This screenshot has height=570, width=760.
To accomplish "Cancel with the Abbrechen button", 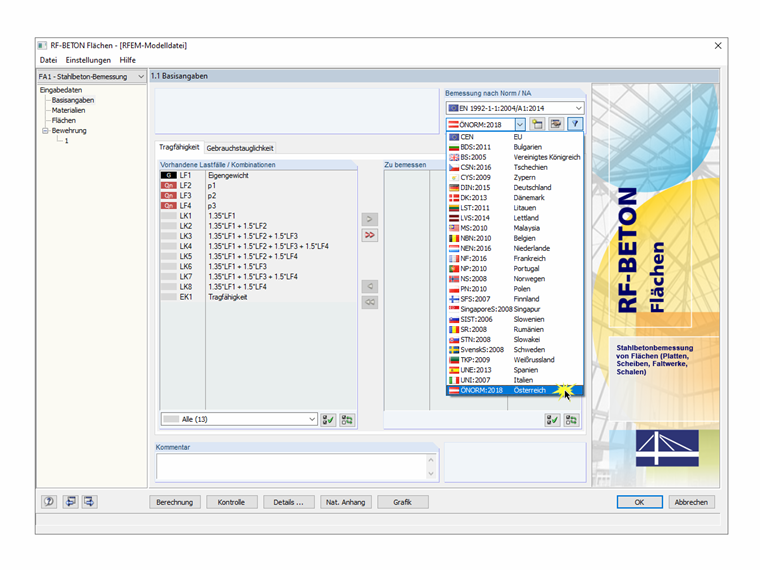I will 691,502.
